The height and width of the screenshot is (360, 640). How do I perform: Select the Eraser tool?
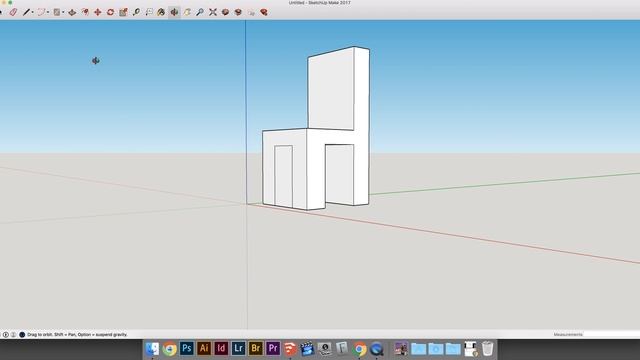[x=13, y=12]
